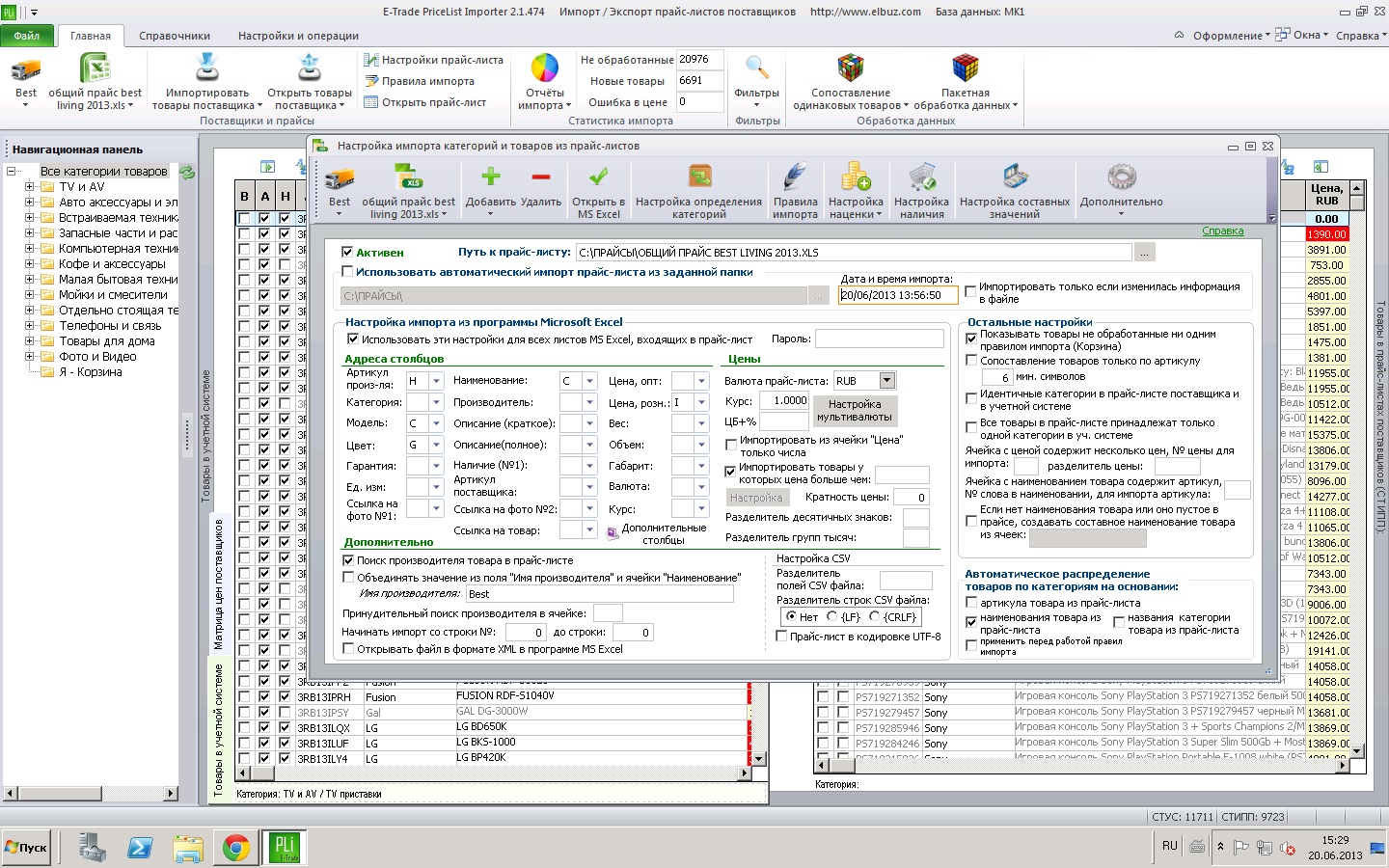Open the Справка link in dialog
1389x868 pixels.
pyautogui.click(x=1222, y=231)
